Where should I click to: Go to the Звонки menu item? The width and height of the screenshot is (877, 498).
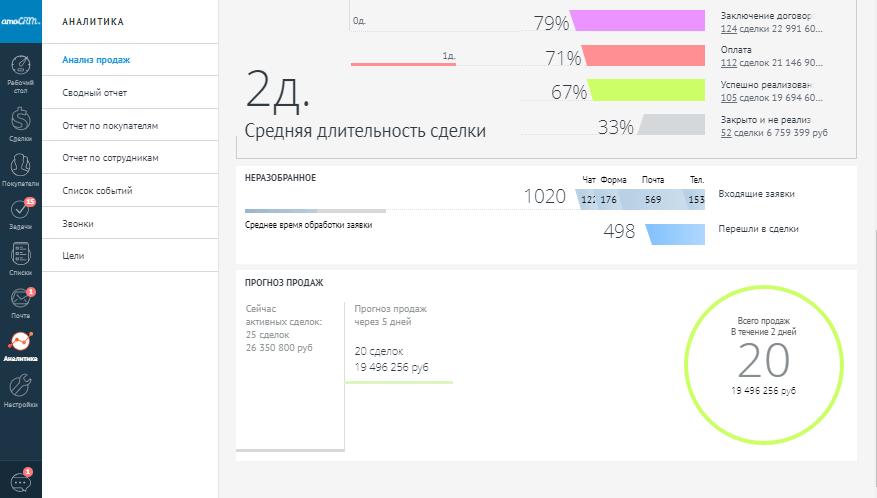click(x=78, y=223)
